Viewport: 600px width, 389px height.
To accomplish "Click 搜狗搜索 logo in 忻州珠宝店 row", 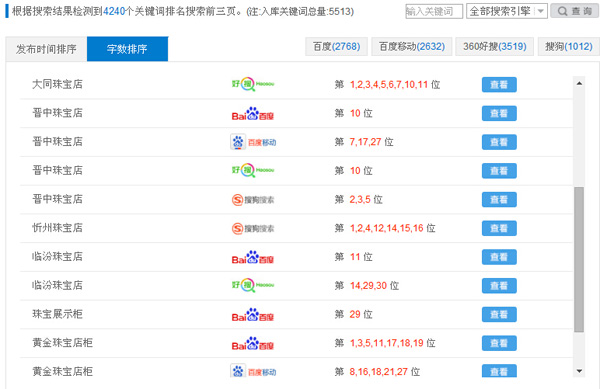I will [x=253, y=228].
